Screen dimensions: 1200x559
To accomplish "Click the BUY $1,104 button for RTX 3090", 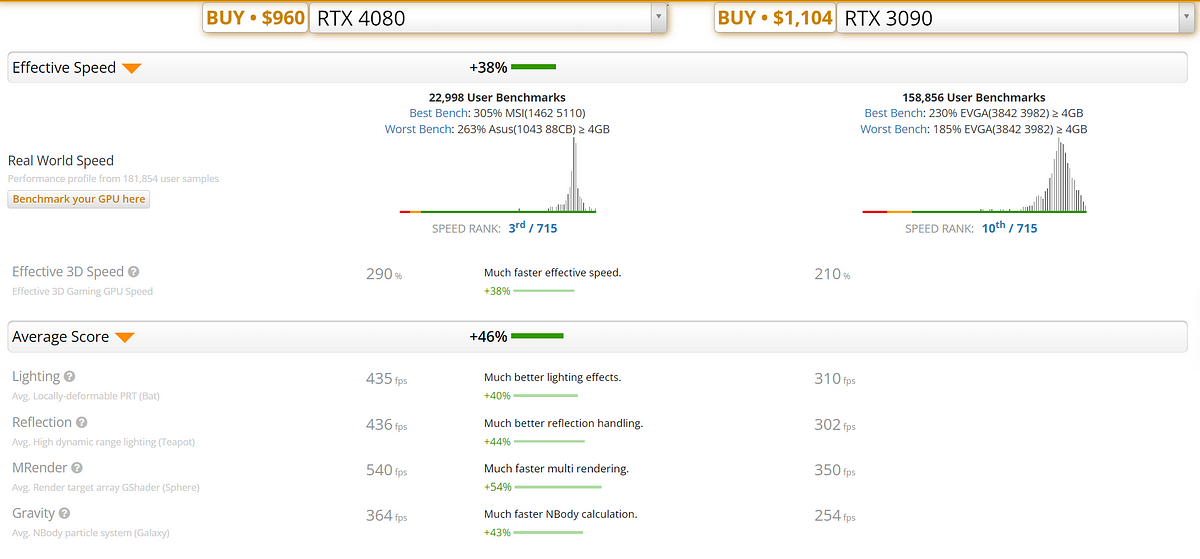I will (775, 17).
